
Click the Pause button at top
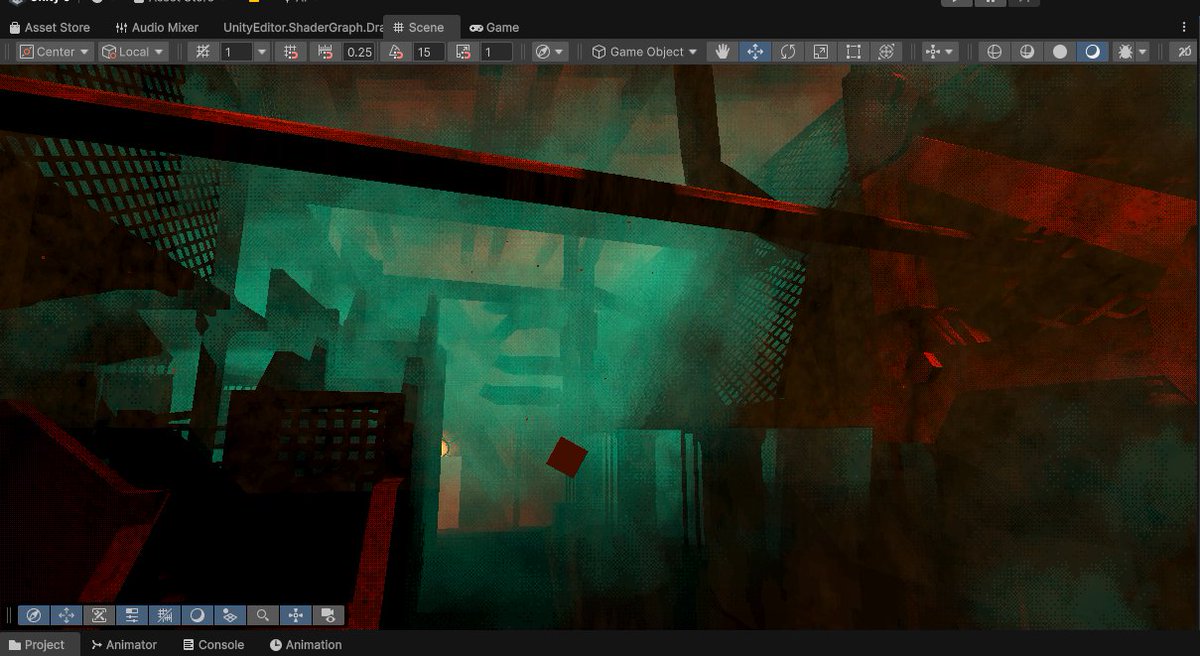[989, 3]
